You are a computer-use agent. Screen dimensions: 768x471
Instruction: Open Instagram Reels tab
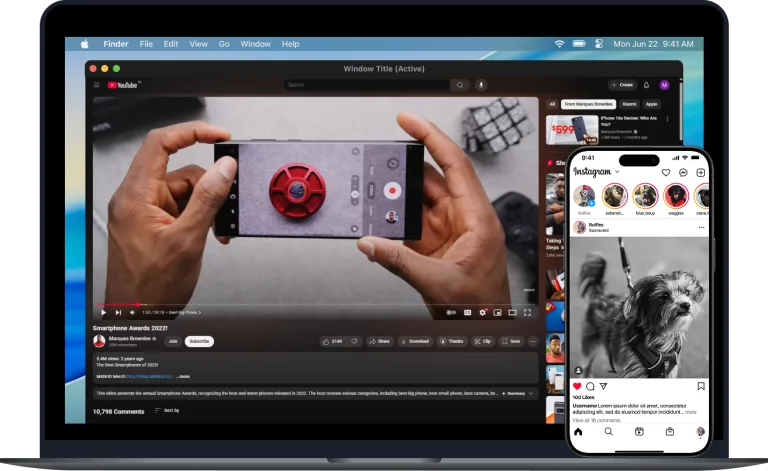pyautogui.click(x=639, y=431)
